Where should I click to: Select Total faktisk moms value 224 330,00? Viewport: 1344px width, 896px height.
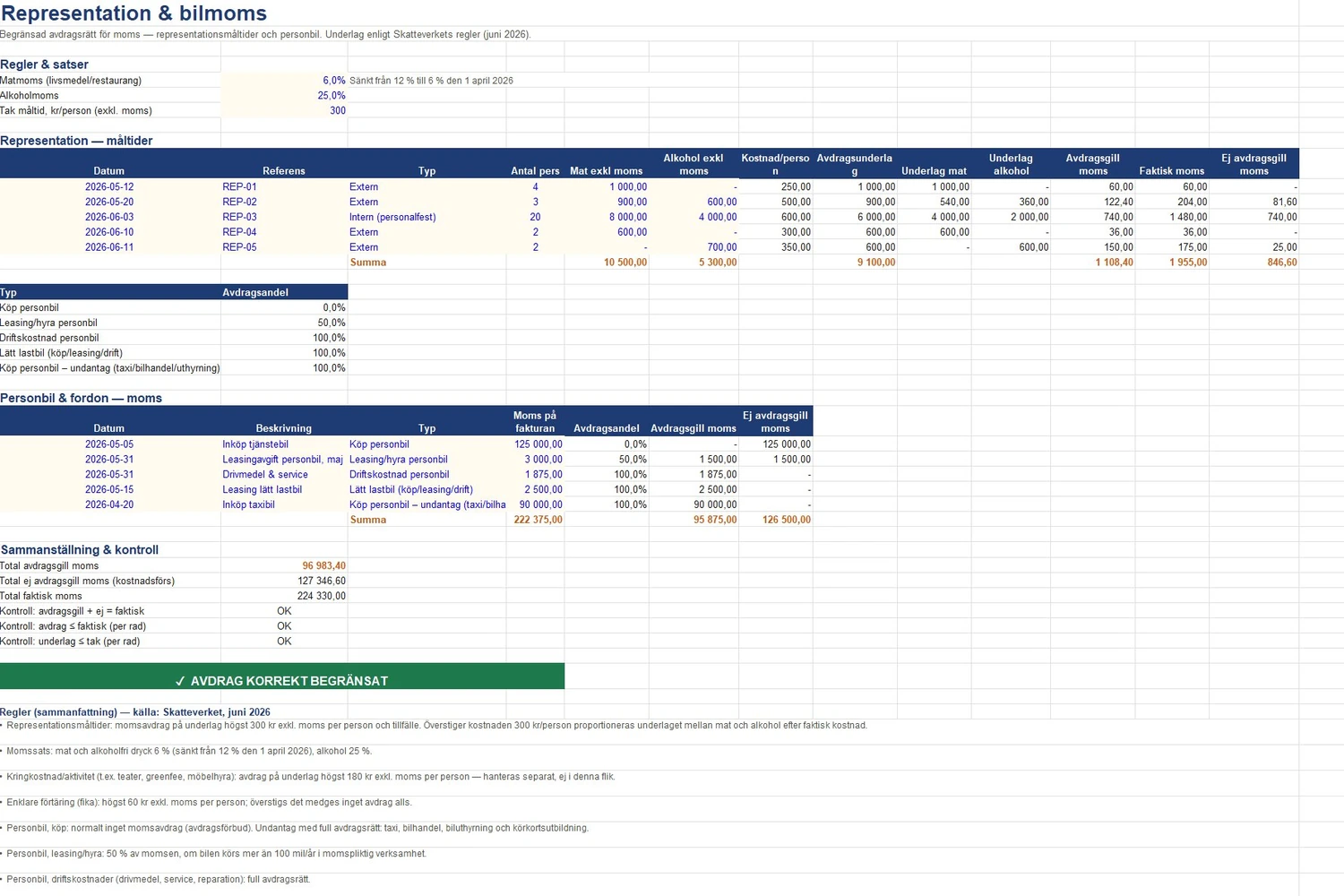(284, 596)
